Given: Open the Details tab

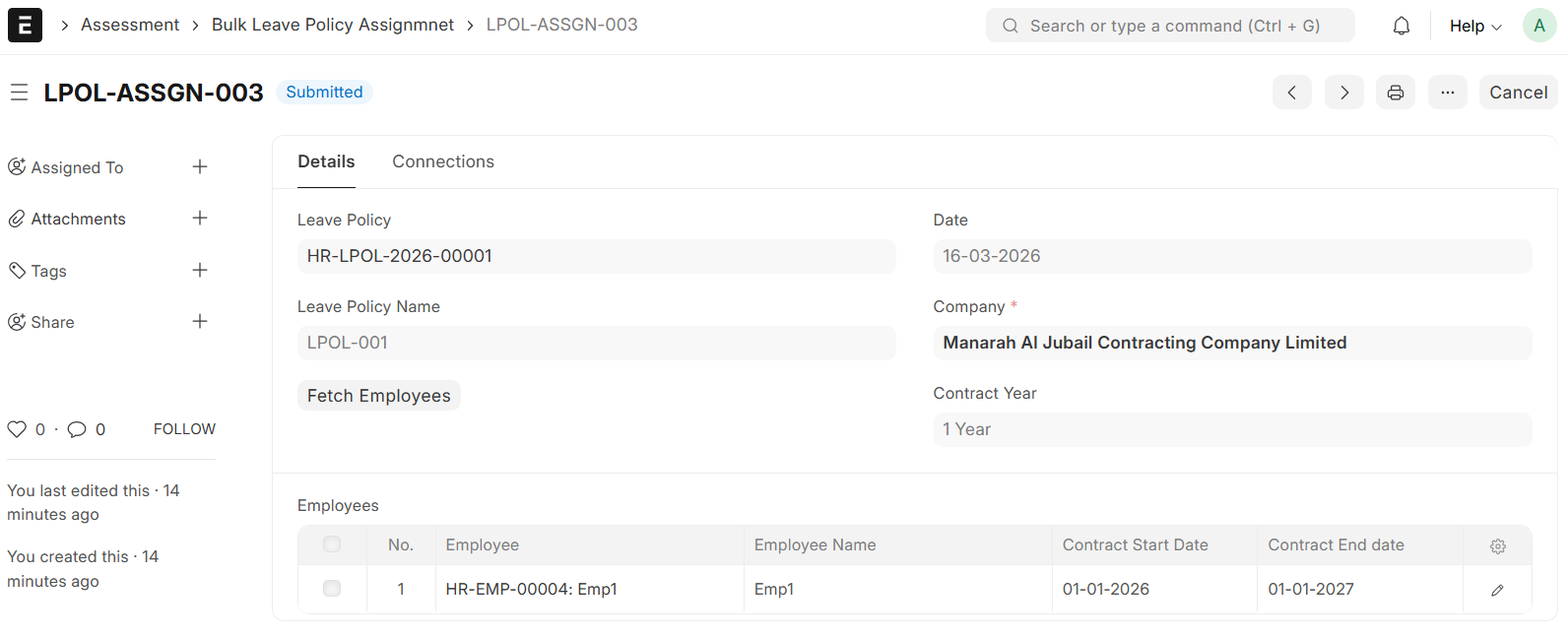Looking at the screenshot, I should point(326,161).
